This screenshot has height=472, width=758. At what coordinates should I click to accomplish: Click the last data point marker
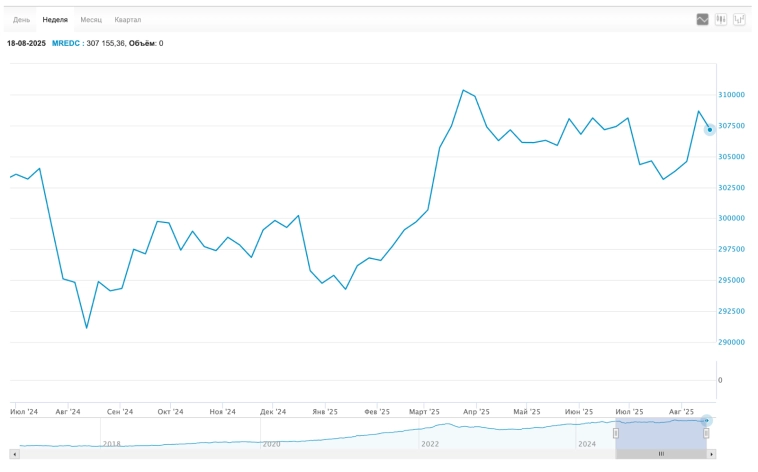710,129
